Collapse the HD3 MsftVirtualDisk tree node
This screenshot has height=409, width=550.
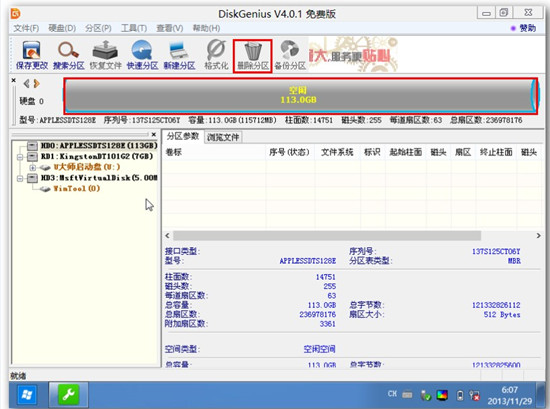coord(20,178)
